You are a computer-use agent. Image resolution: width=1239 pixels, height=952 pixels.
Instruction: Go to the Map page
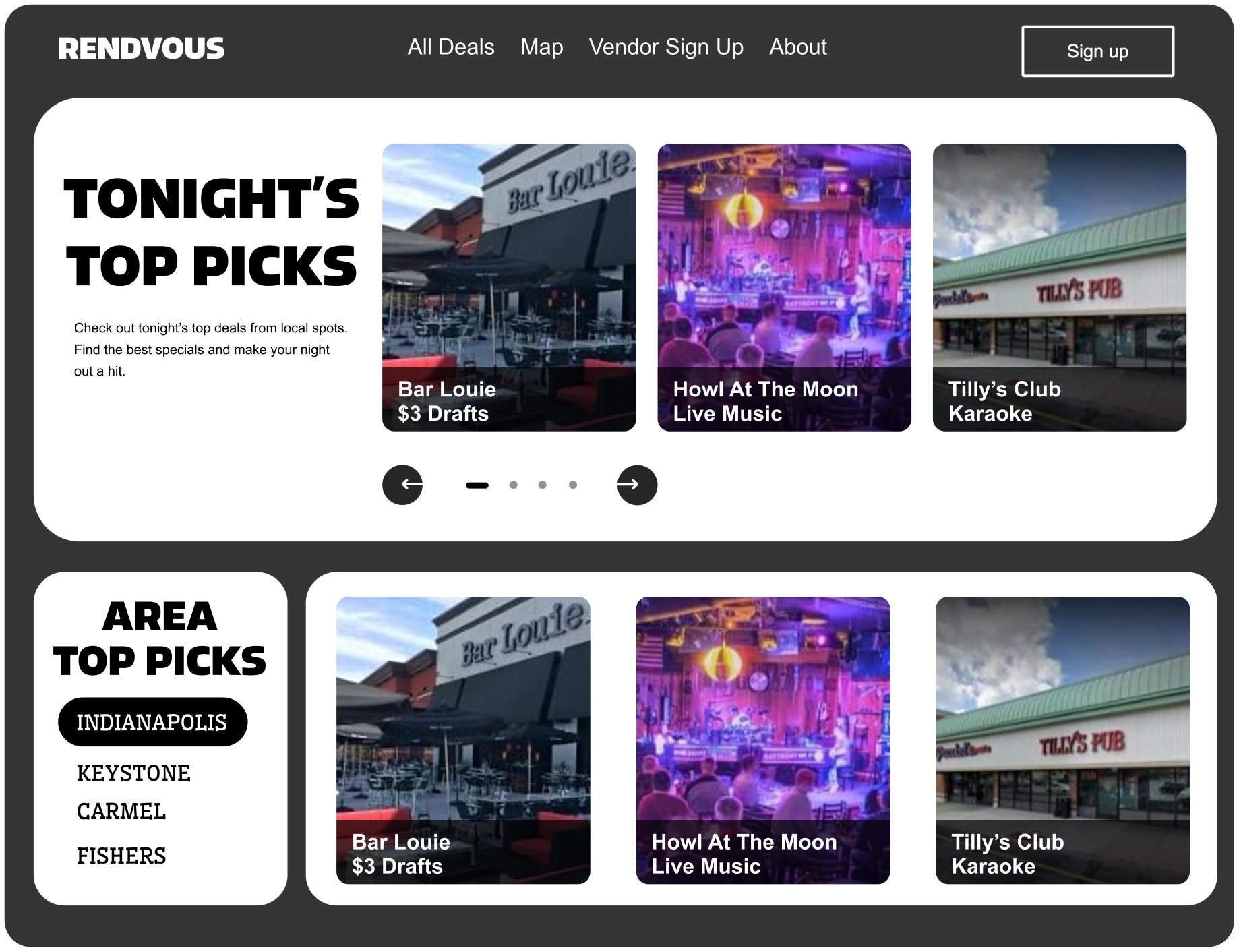[x=542, y=47]
